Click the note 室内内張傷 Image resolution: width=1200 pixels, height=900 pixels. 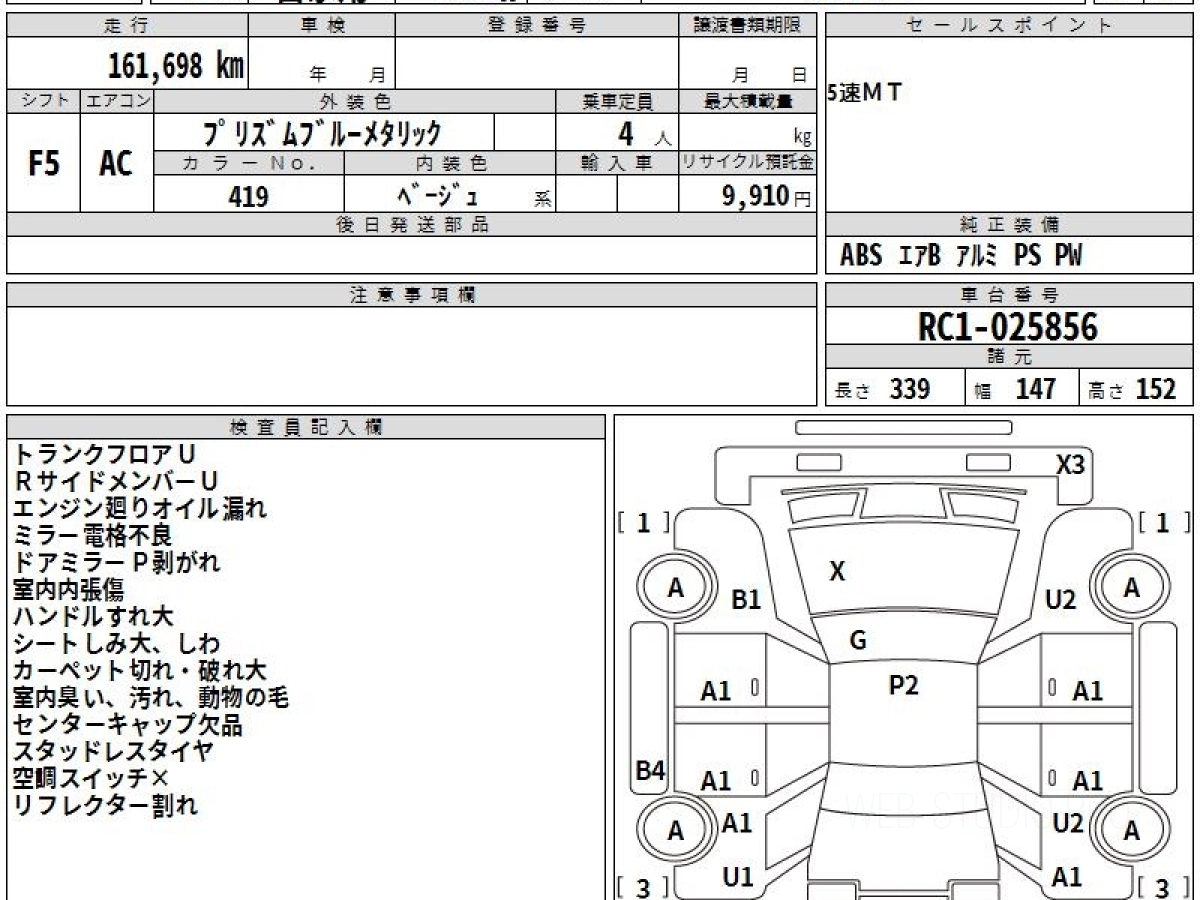68,590
